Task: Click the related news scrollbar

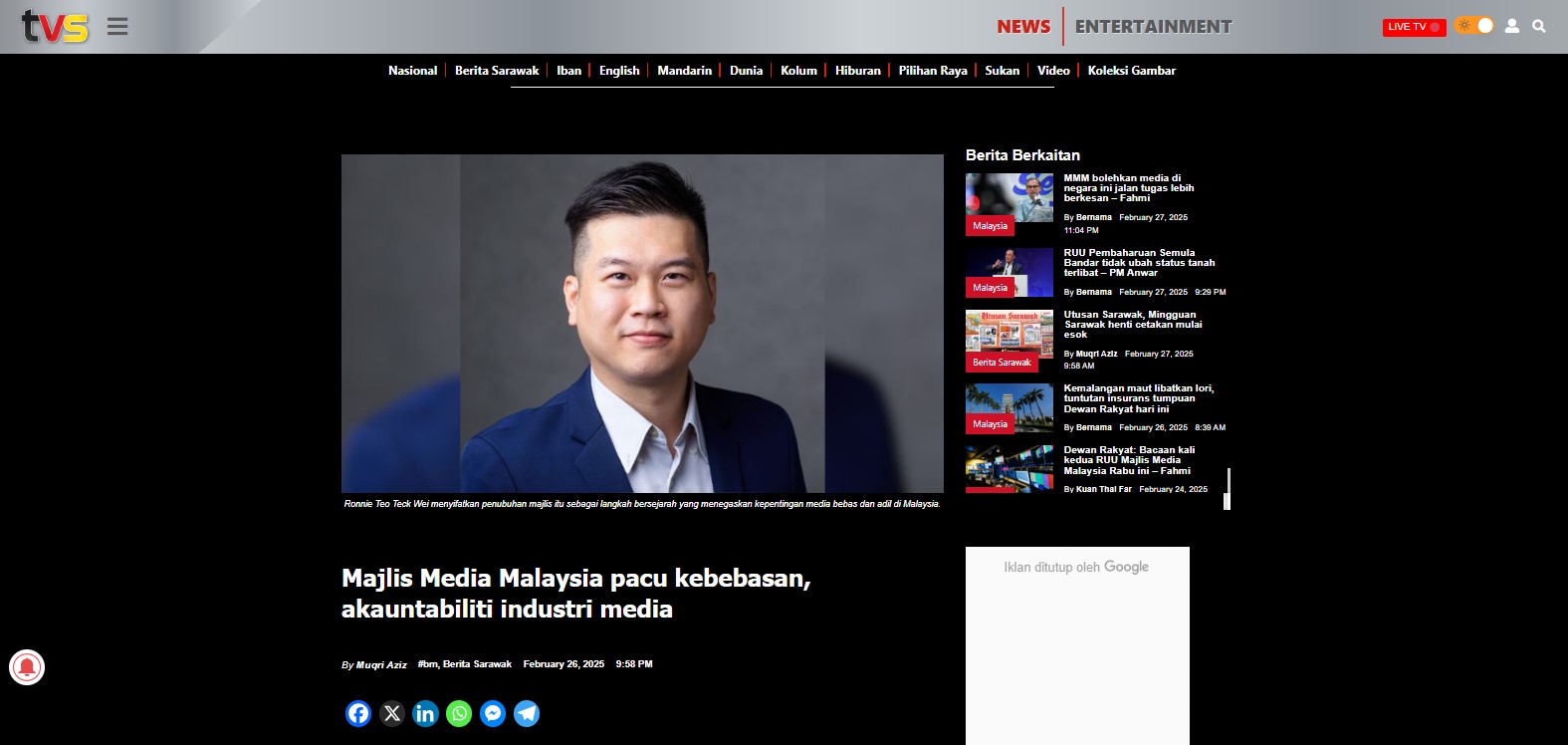Action: (x=1228, y=488)
